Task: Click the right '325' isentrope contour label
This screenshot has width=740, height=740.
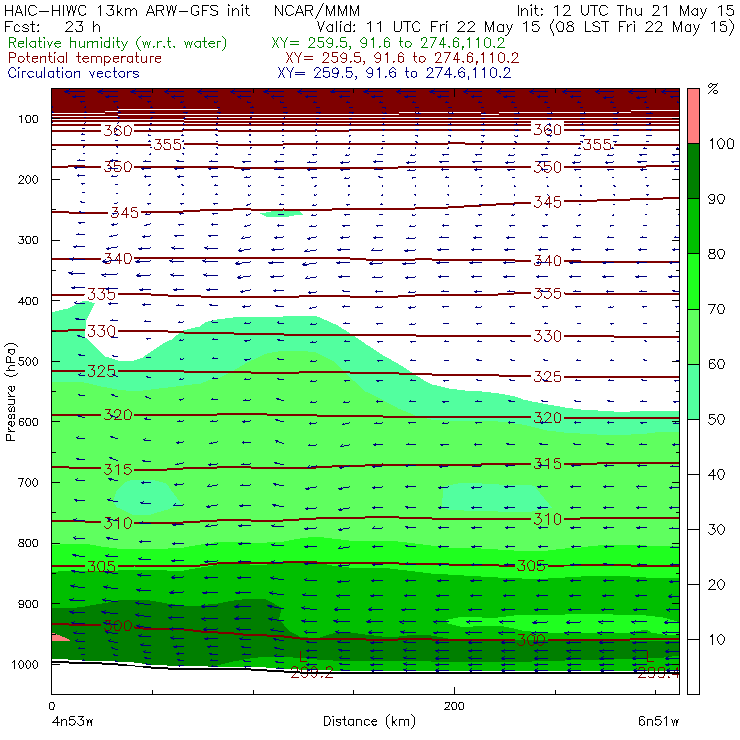Action: pos(548,377)
